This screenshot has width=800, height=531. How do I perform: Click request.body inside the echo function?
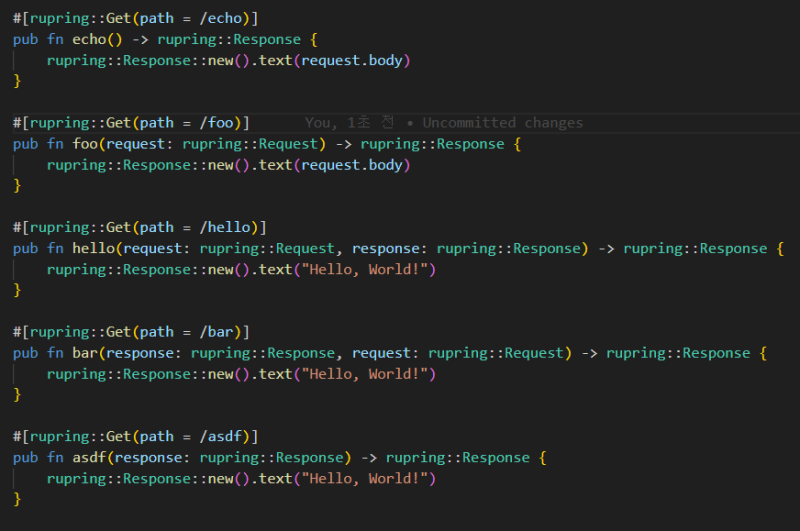pos(355,60)
